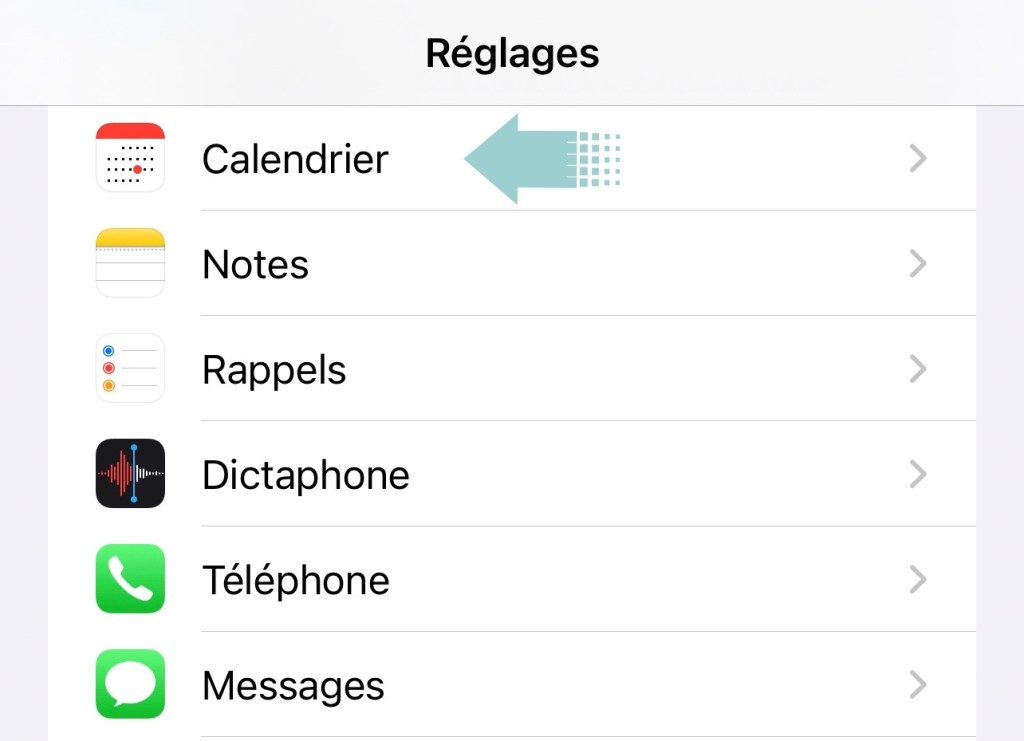
Task: Expand the Calendrier row chevron
Action: point(918,158)
